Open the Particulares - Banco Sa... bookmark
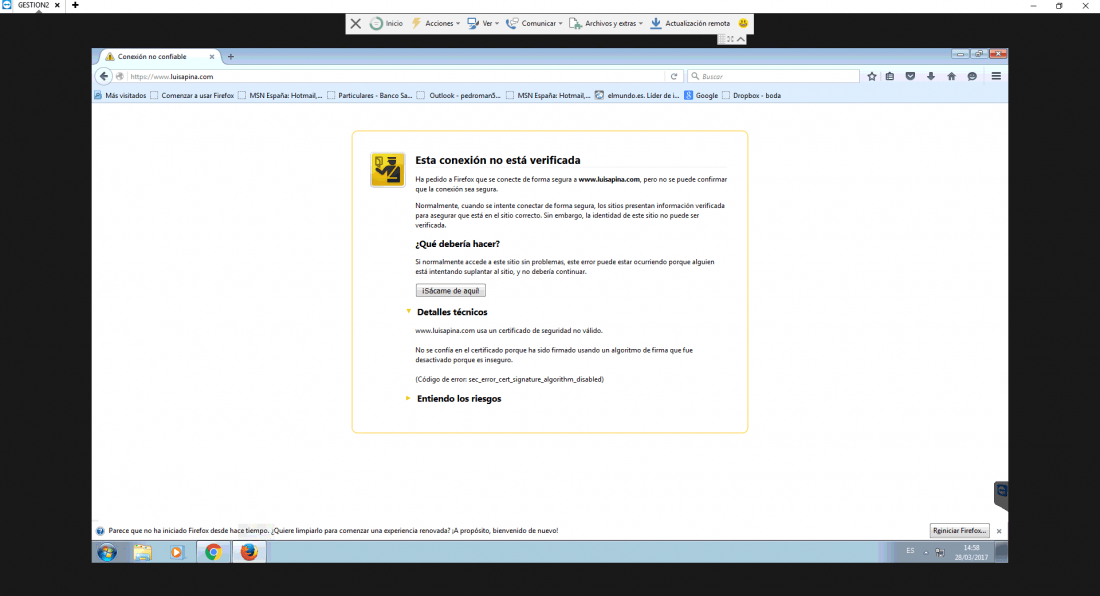The width and height of the screenshot is (1100, 596). (369, 95)
